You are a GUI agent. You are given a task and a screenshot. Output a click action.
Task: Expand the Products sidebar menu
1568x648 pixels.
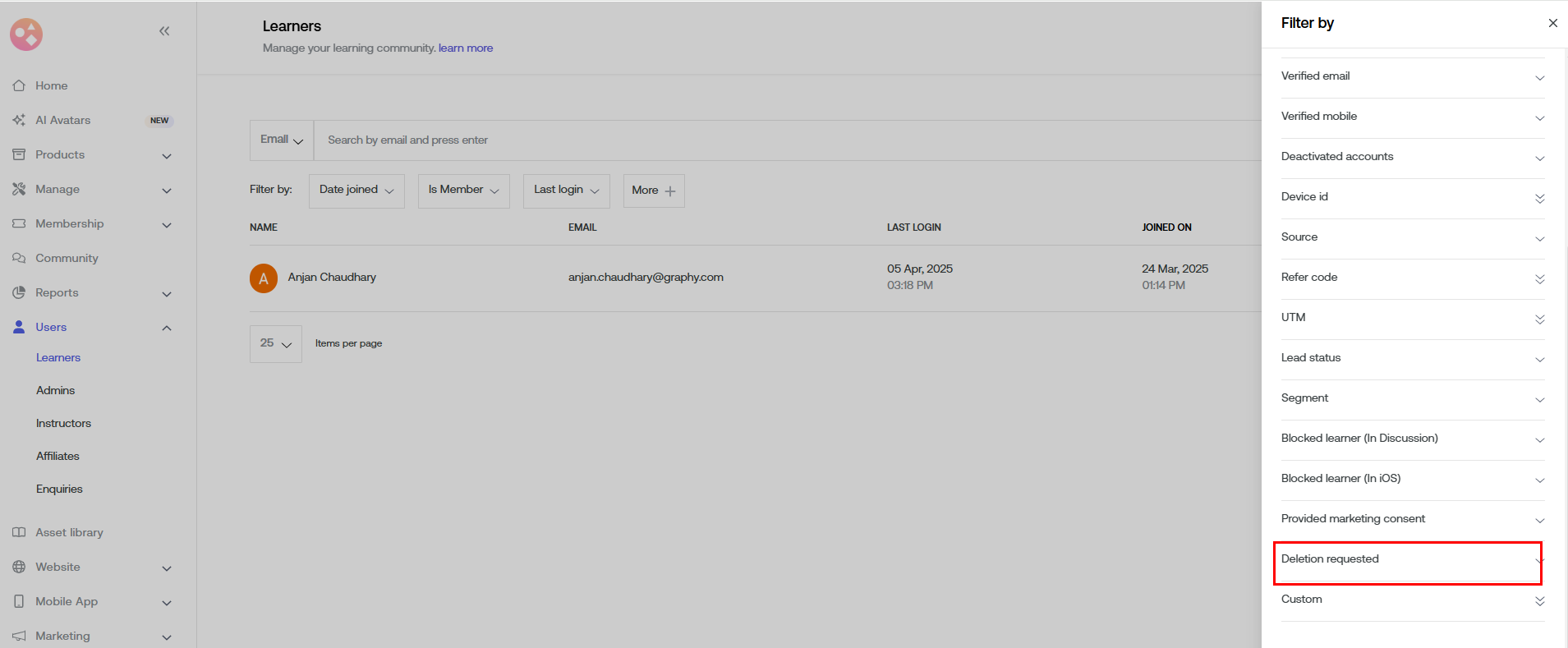point(167,155)
